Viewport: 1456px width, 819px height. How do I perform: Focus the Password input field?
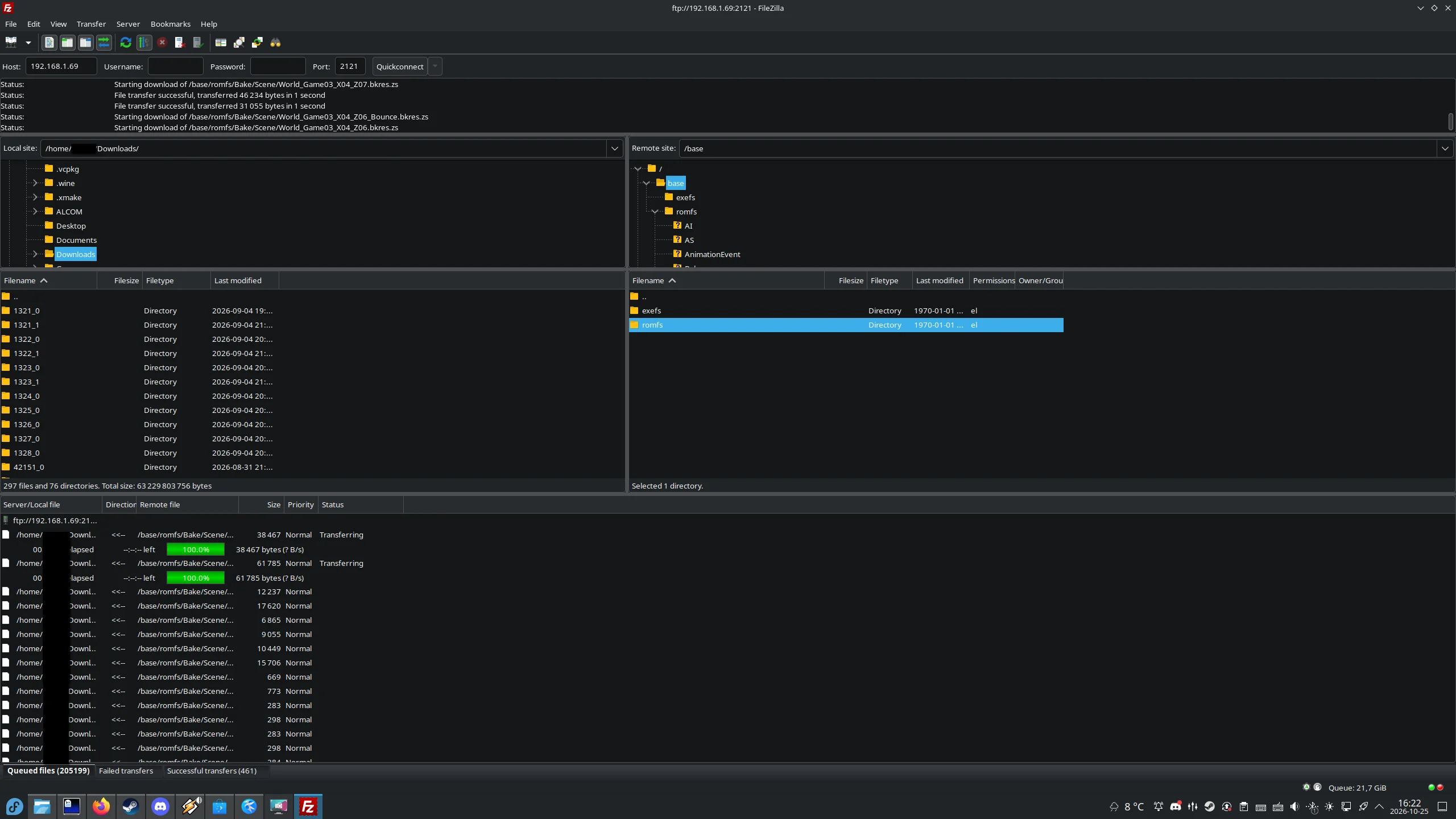278,67
